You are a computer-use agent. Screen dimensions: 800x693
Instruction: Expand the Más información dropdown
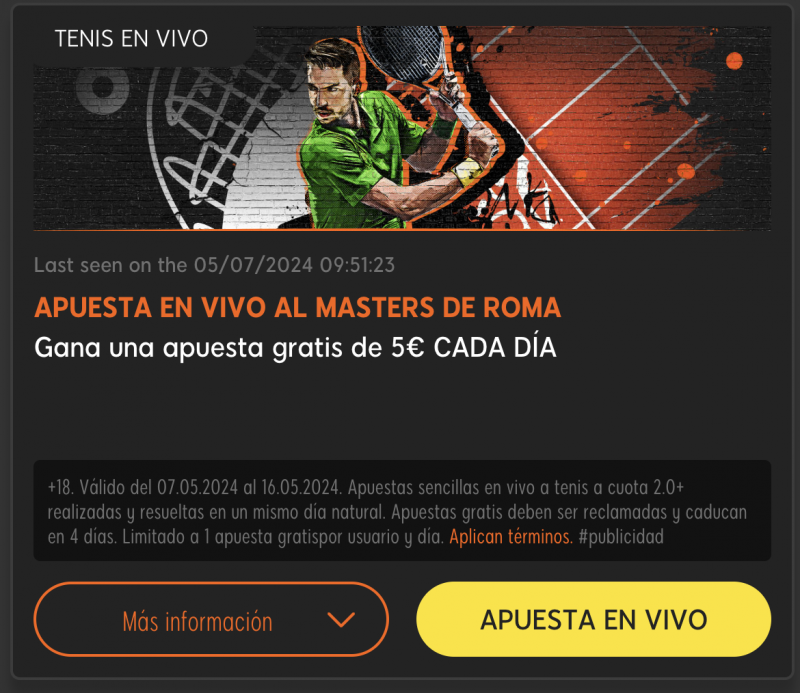pos(211,619)
